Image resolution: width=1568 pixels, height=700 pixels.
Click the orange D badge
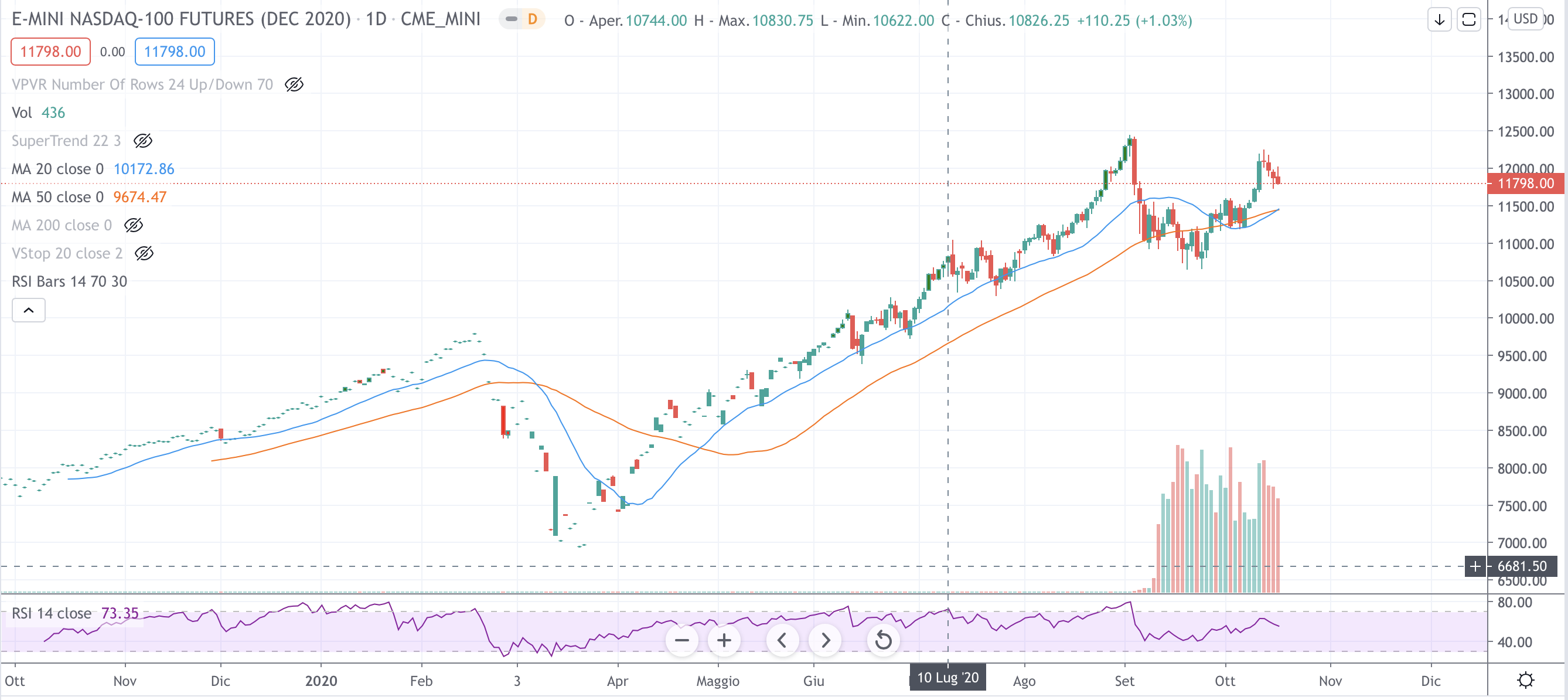click(x=533, y=19)
